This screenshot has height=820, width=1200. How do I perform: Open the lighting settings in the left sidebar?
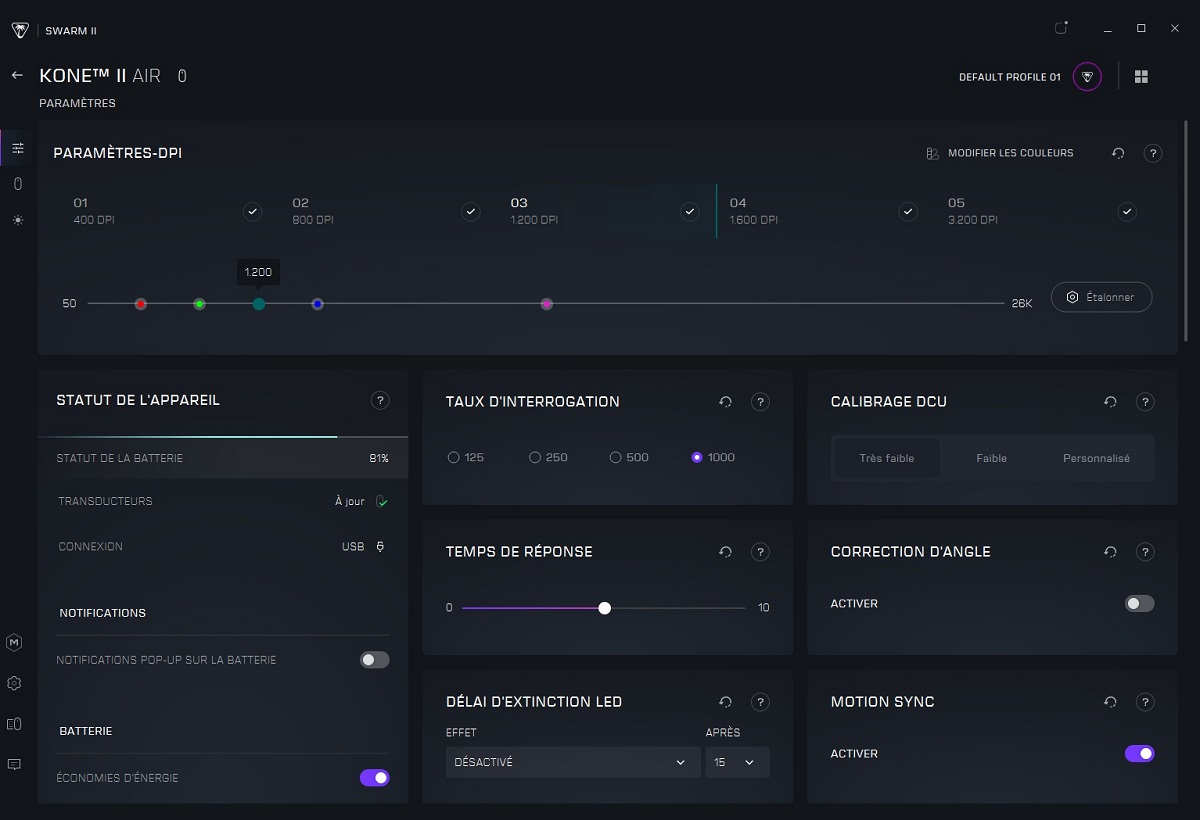pos(17,220)
